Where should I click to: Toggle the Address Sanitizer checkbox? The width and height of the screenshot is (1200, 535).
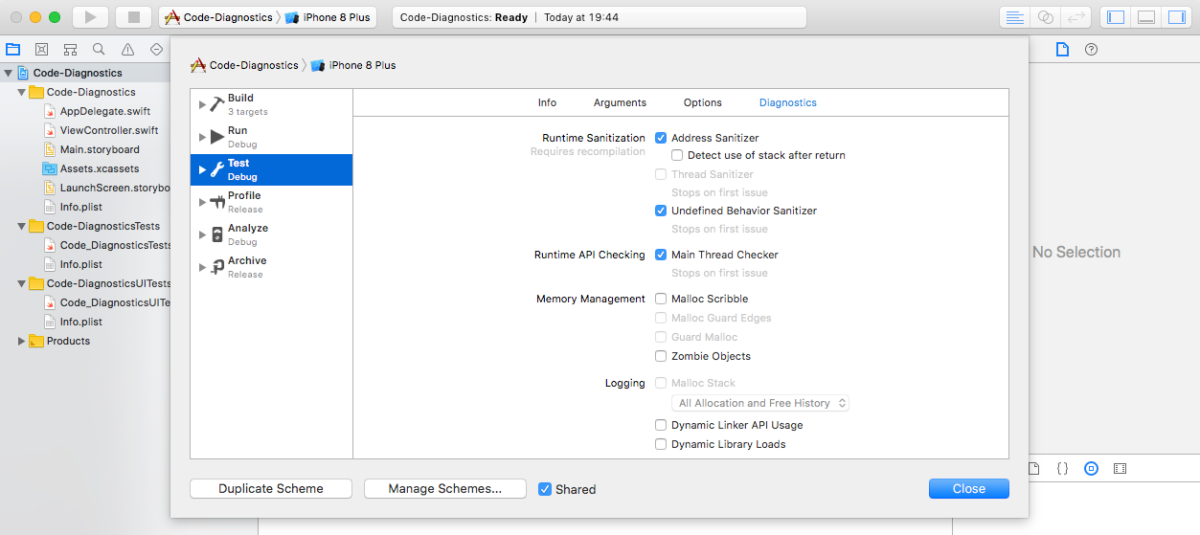661,138
